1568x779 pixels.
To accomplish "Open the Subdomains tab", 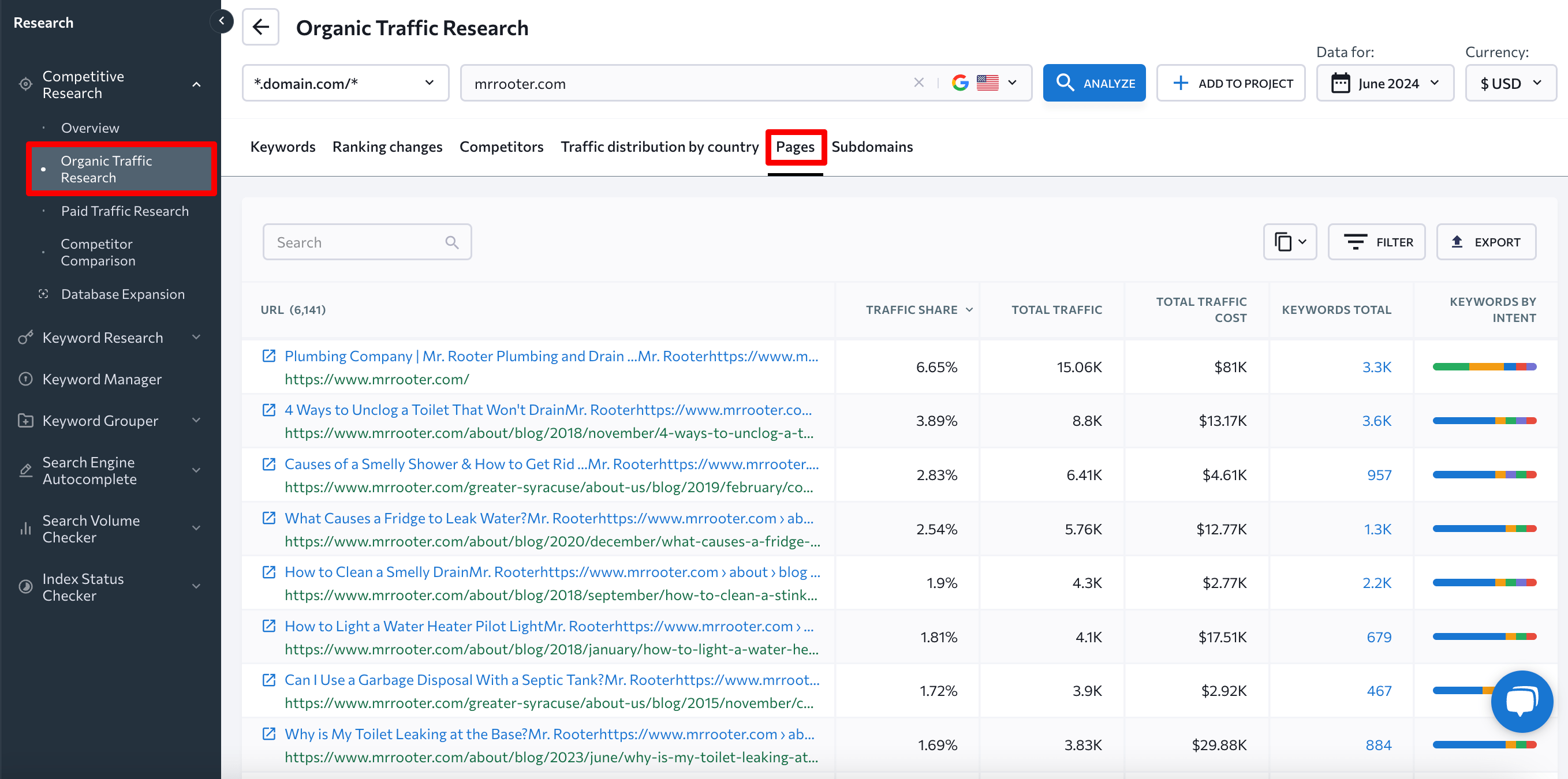I will [x=872, y=147].
